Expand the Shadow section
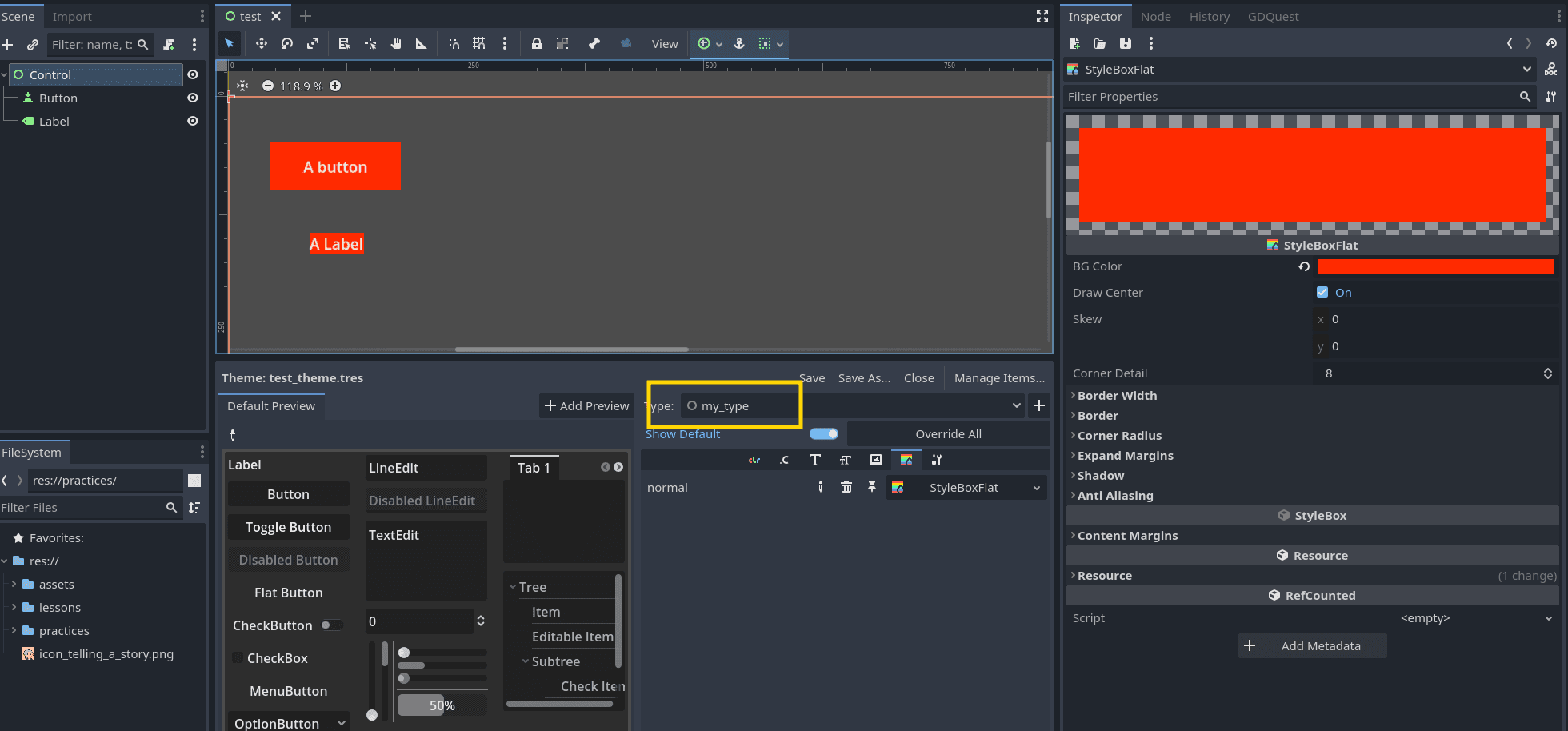 pyautogui.click(x=1100, y=476)
